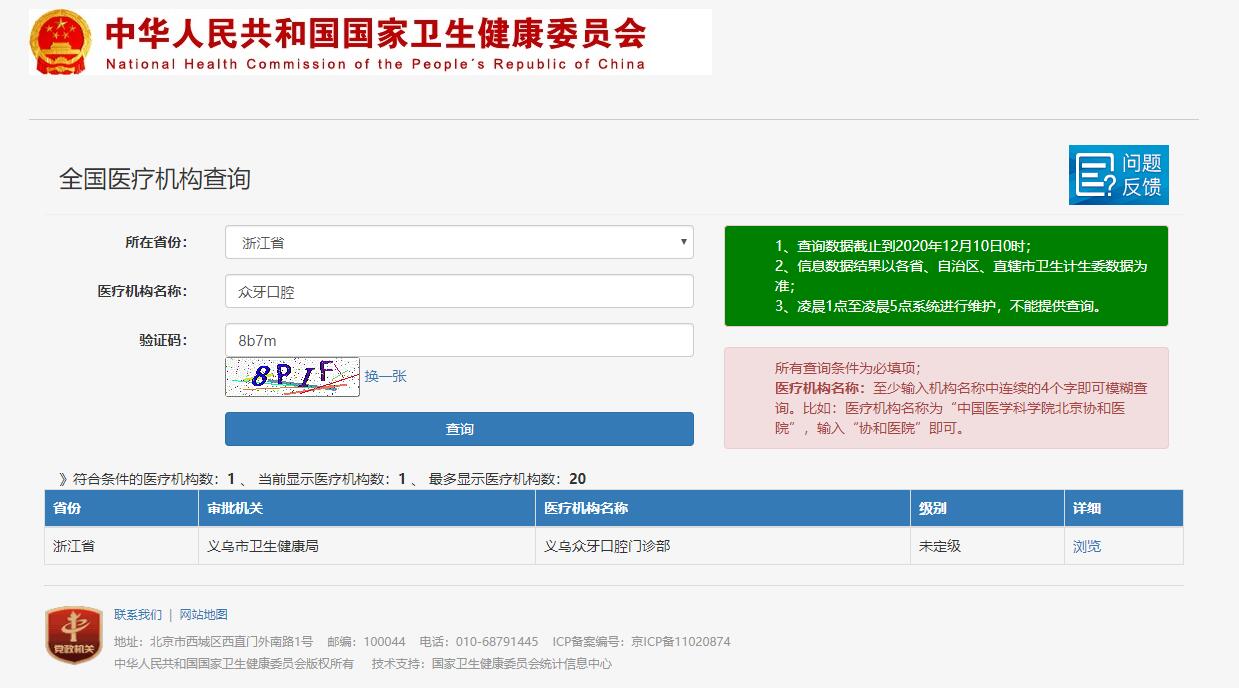Image resolution: width=1239 pixels, height=688 pixels.
Task: Click the 级别 column header in results table
Action: [x=930, y=507]
